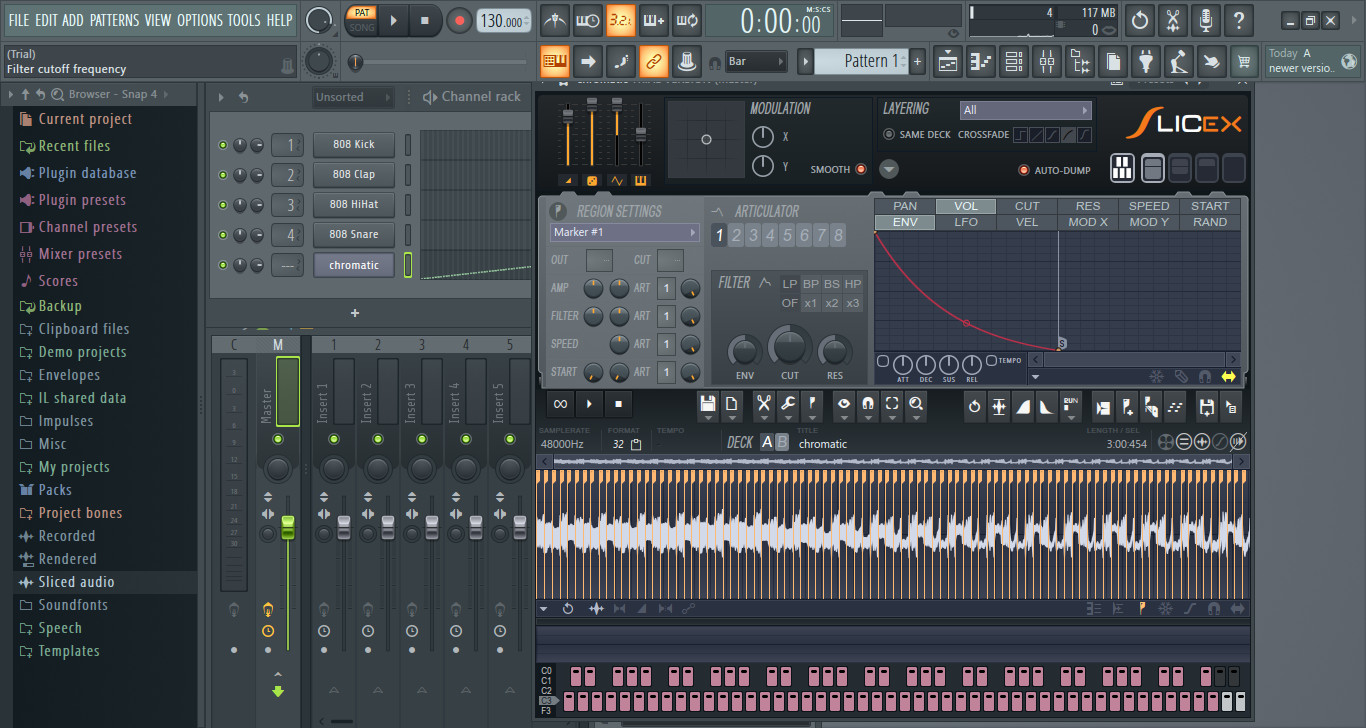Select filter x2 slope button
1366x728 pixels.
coord(832,303)
